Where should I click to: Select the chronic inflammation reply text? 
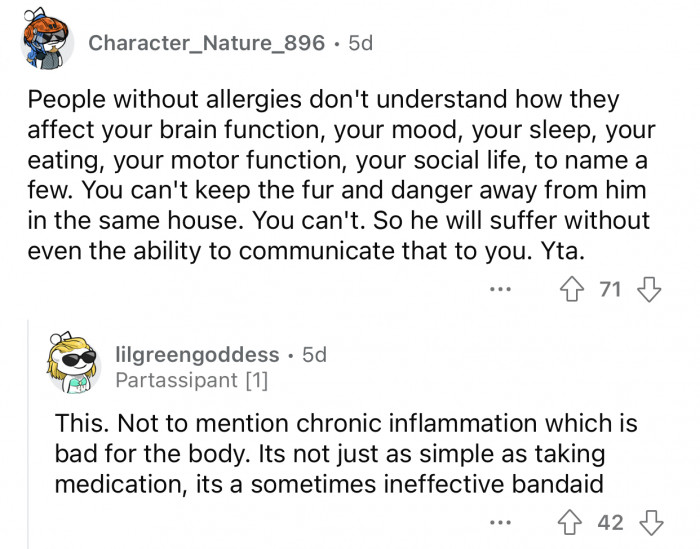[346, 453]
